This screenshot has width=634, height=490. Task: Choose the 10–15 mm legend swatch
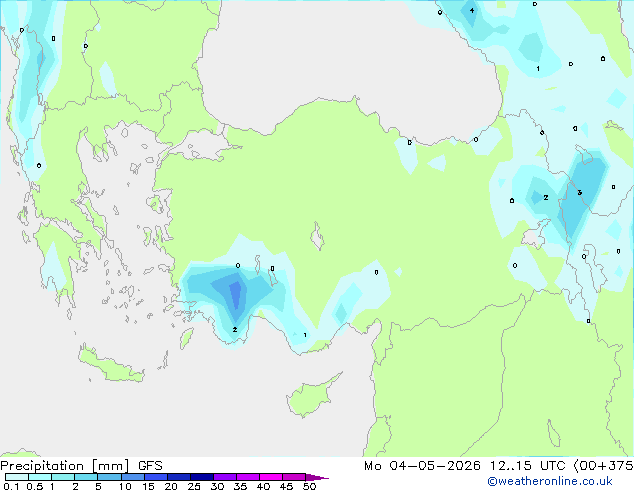click(133, 477)
